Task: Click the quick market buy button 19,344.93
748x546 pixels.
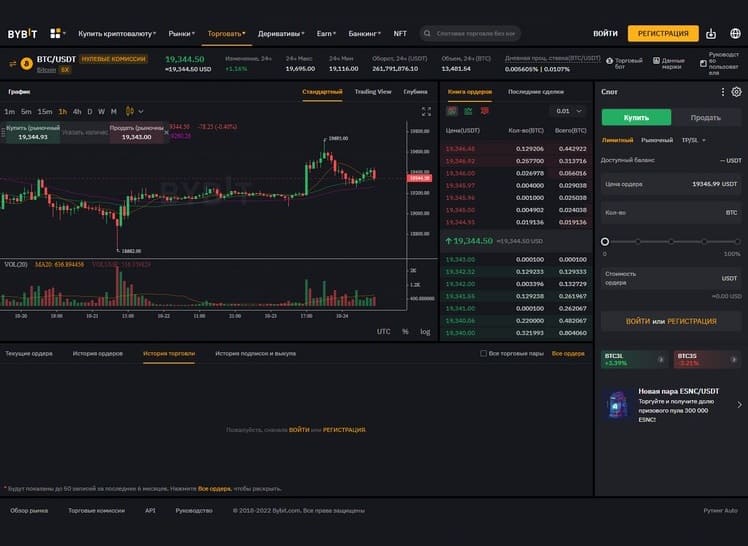Action: [x=33, y=133]
